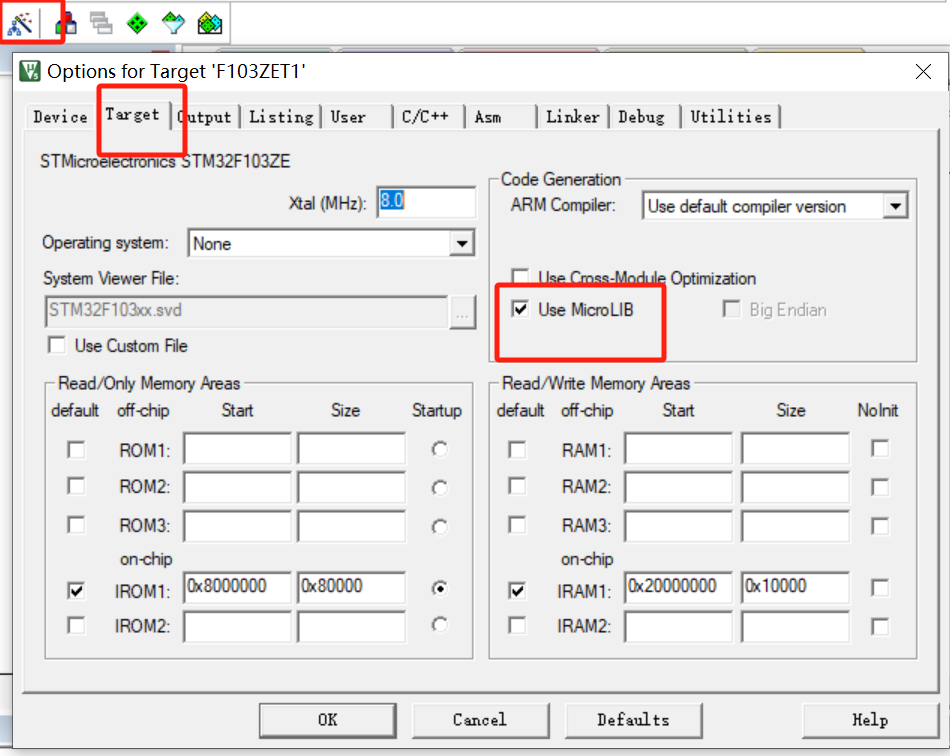950x756 pixels.
Task: Check the Use Custom File box
Action: click(56, 346)
